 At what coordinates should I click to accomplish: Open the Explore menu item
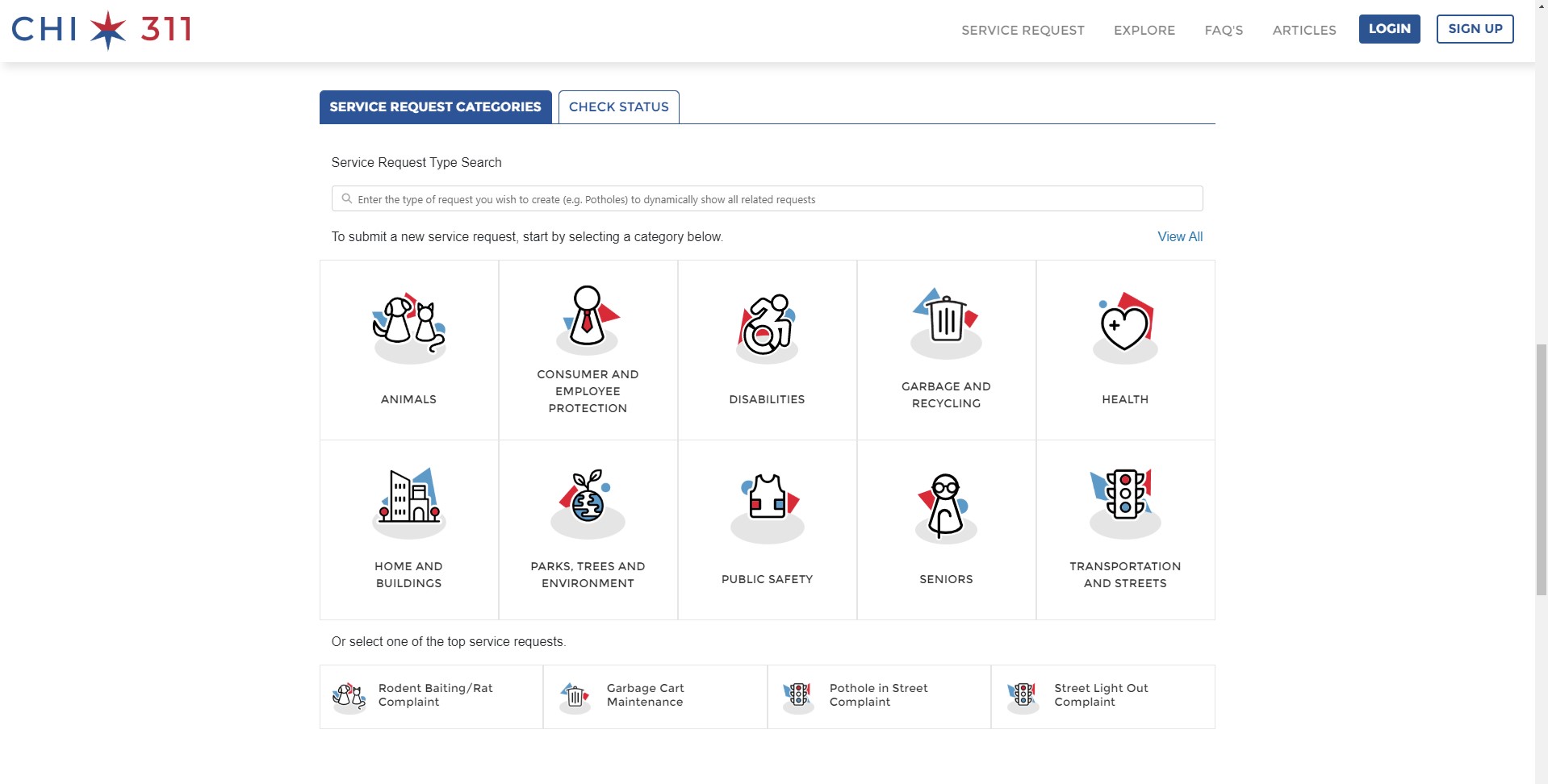click(1144, 30)
